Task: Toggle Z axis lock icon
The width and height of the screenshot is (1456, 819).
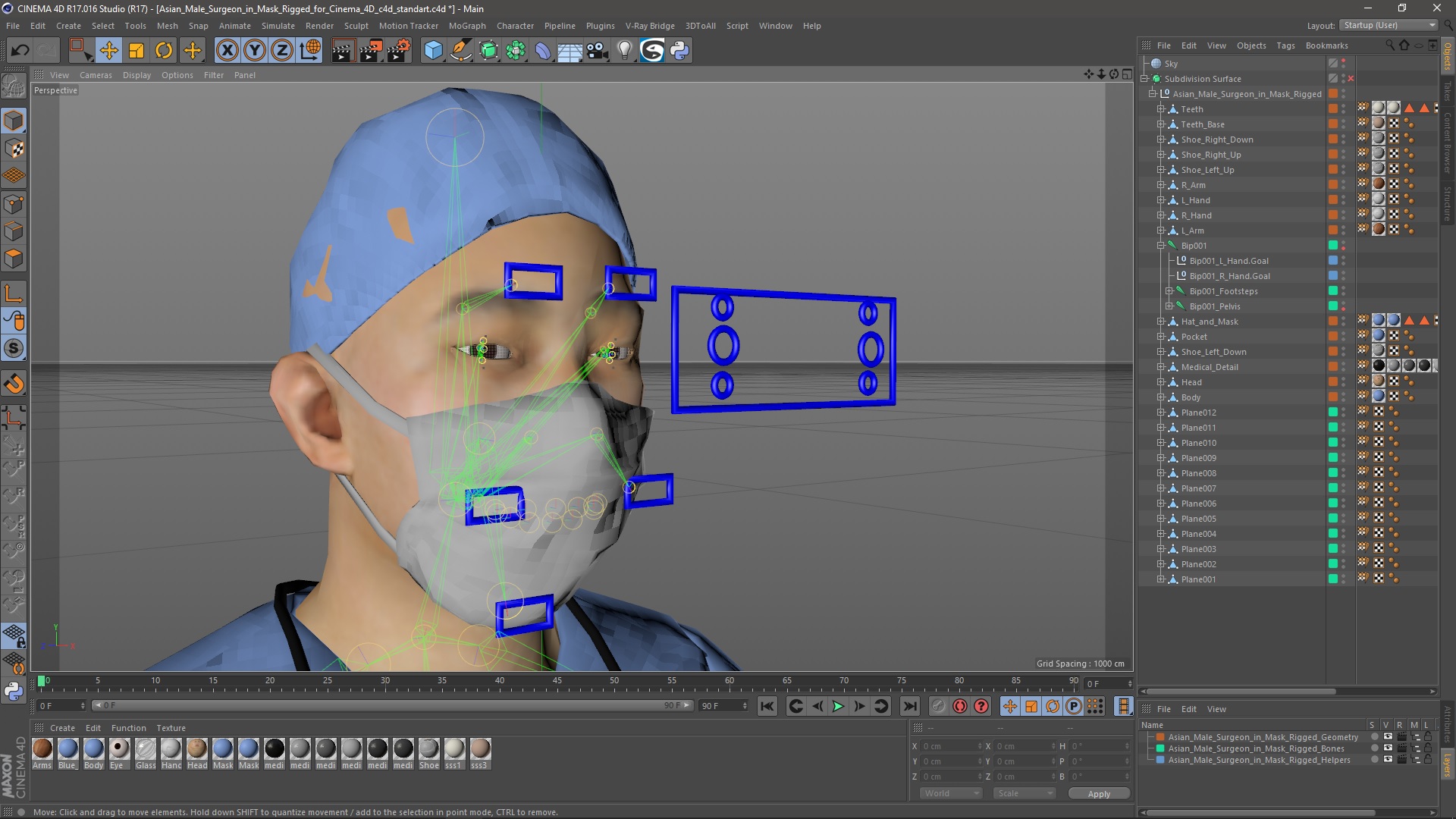Action: (x=282, y=51)
